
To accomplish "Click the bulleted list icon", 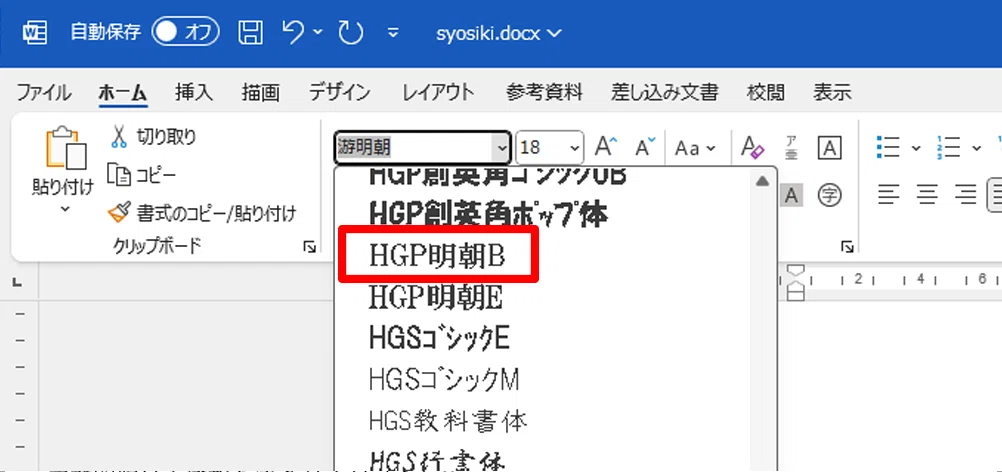I will coord(889,148).
